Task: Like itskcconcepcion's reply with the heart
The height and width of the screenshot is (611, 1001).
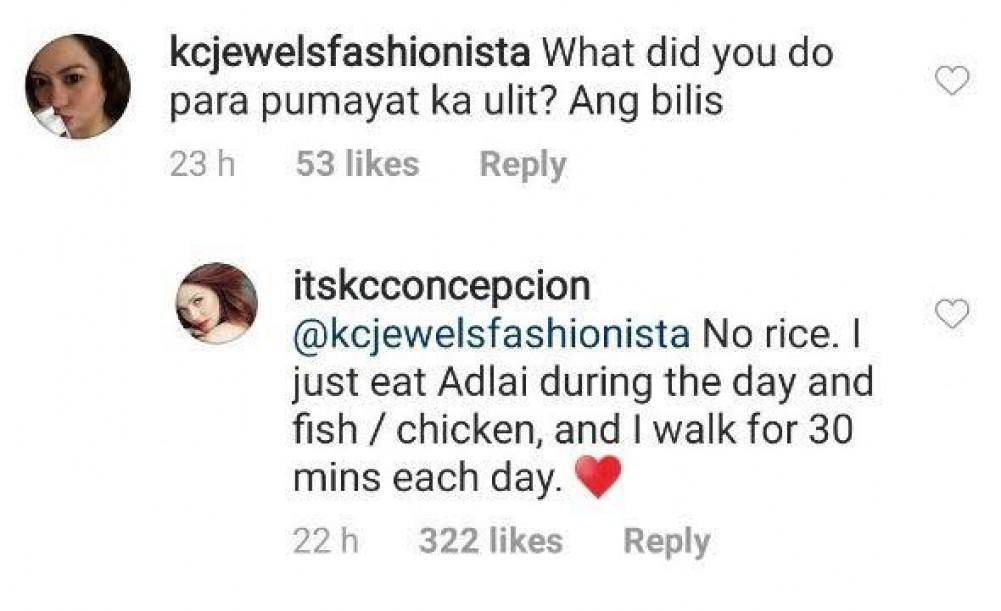Action: pos(955,315)
